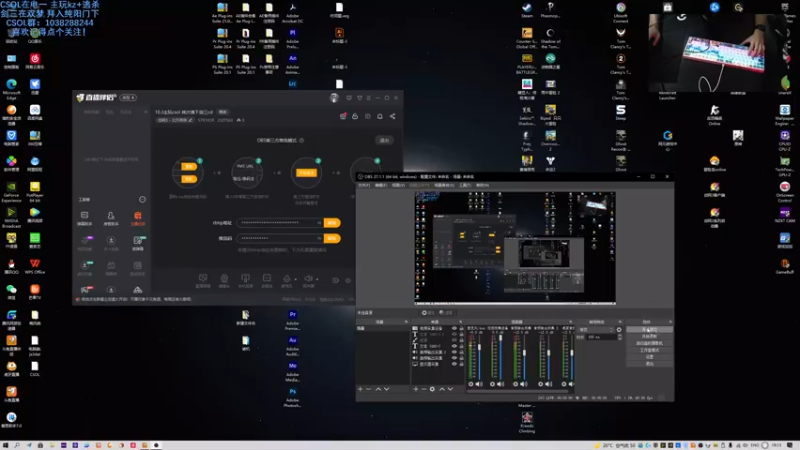Click the bell notification icon in streaming app
Screen dimensions: 800x450
(x=380, y=116)
